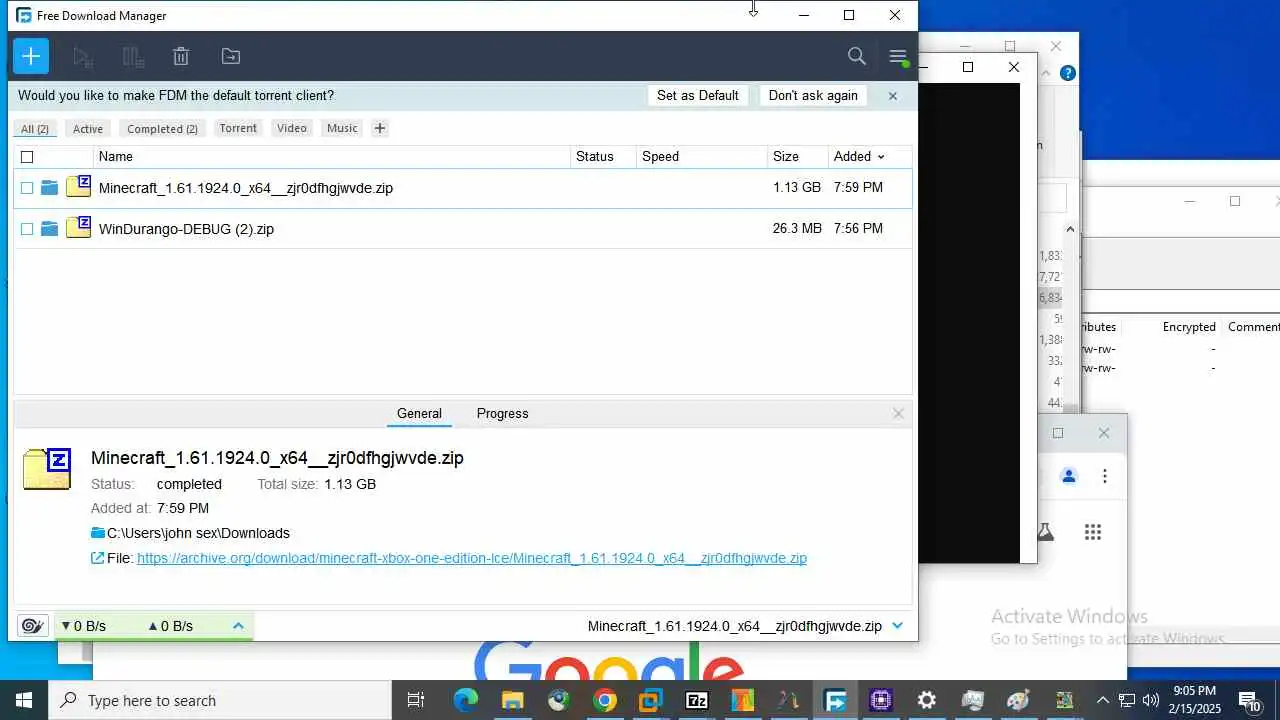Select WinDurango-DEBUG (2).zip file name

[186, 229]
